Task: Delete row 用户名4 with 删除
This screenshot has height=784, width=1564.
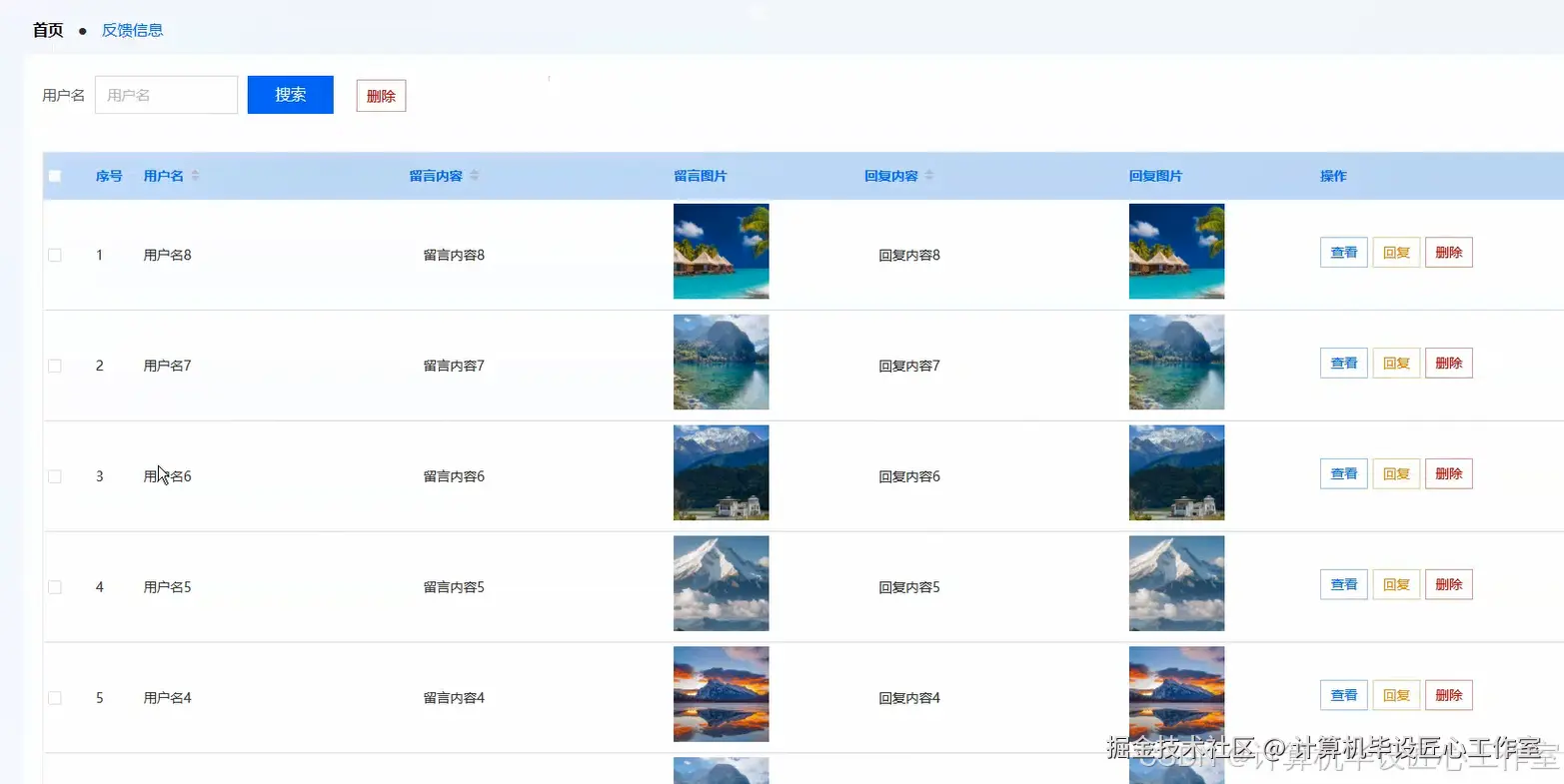Action: [1449, 696]
